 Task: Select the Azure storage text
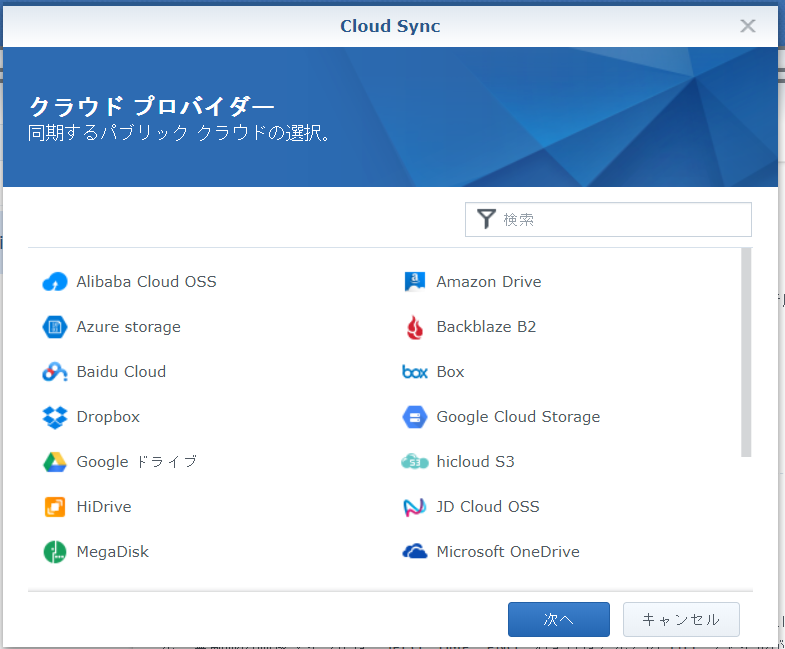point(128,327)
